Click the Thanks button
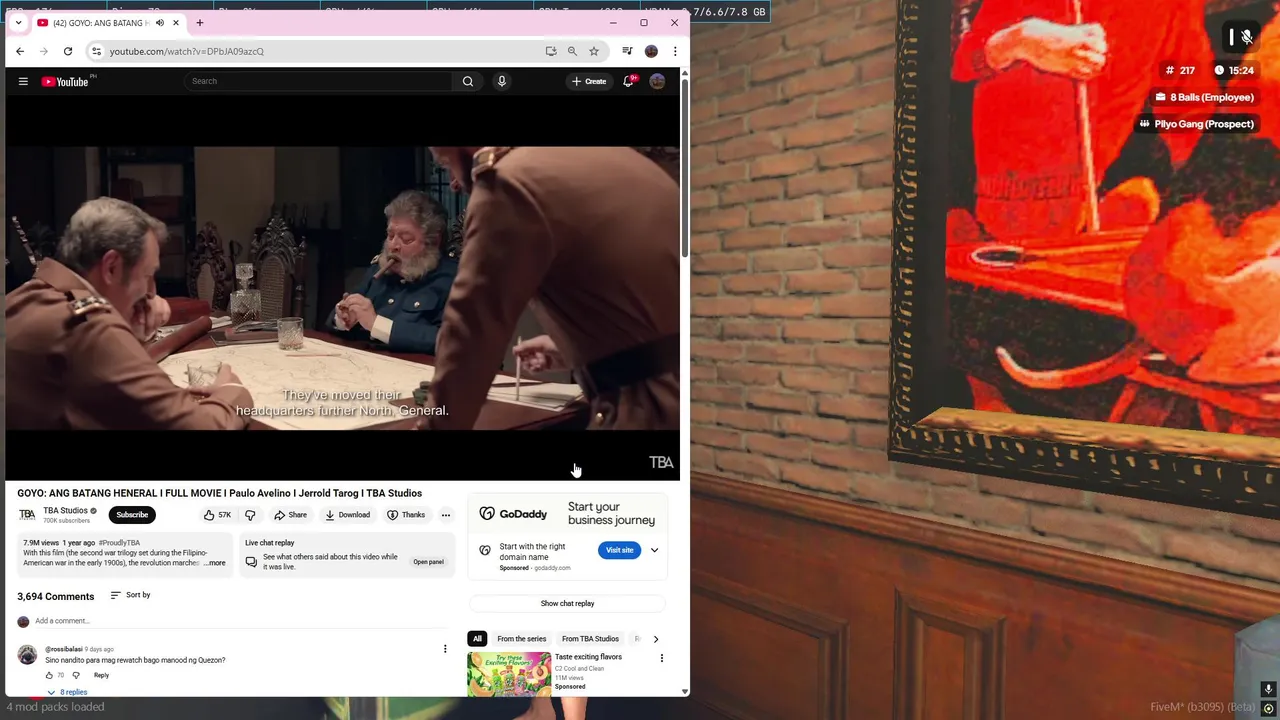 406,515
